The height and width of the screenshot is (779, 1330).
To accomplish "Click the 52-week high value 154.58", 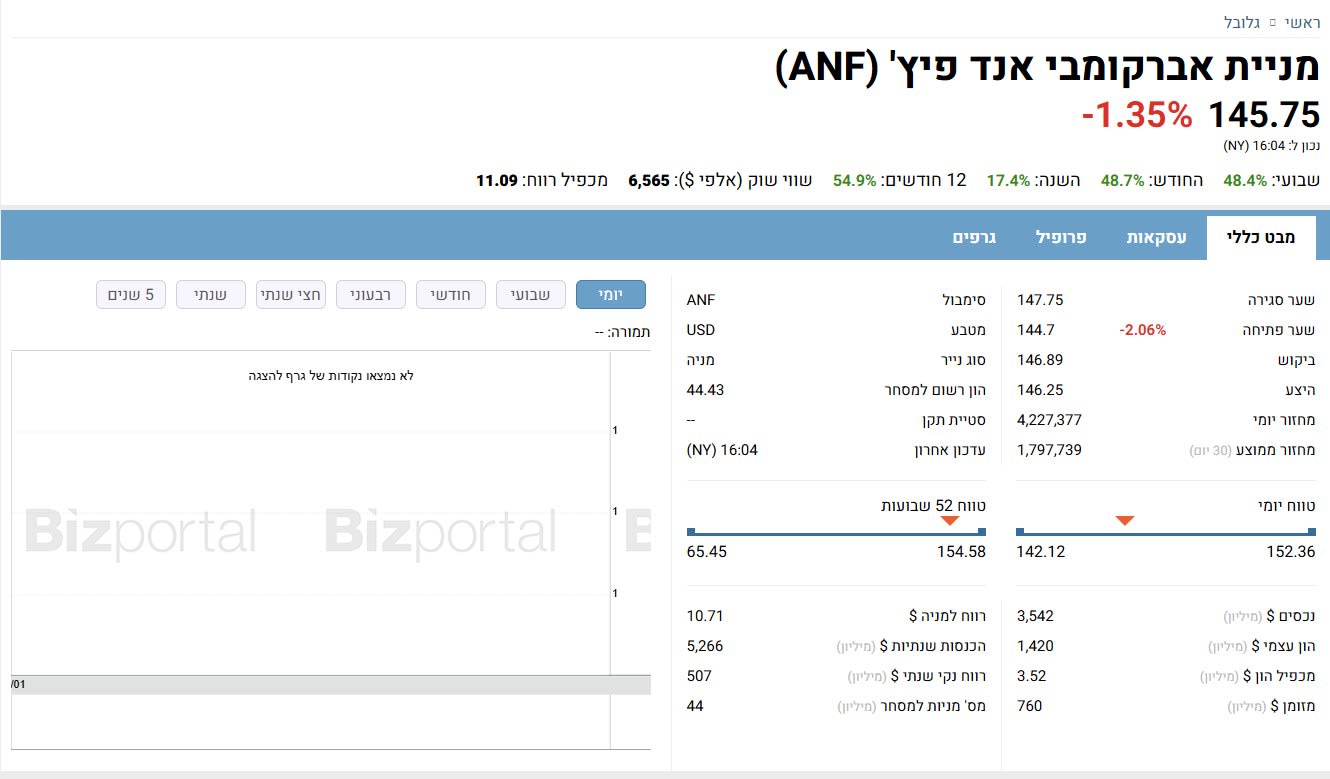I will pos(962,552).
